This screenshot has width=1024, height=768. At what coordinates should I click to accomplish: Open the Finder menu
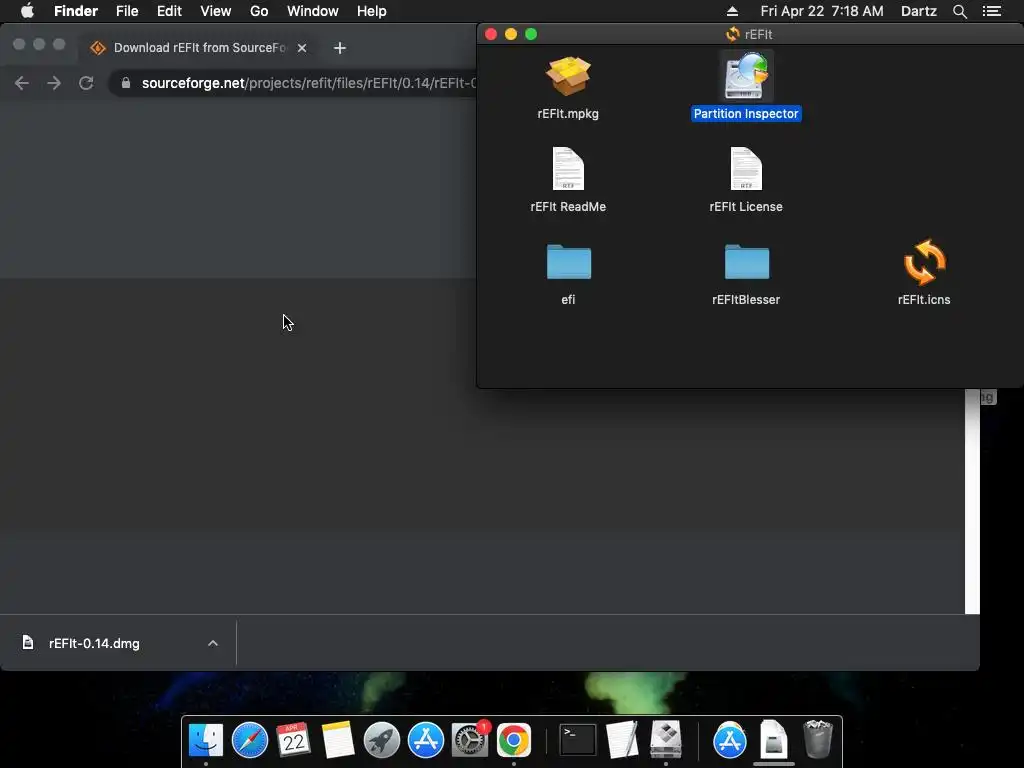click(x=76, y=11)
